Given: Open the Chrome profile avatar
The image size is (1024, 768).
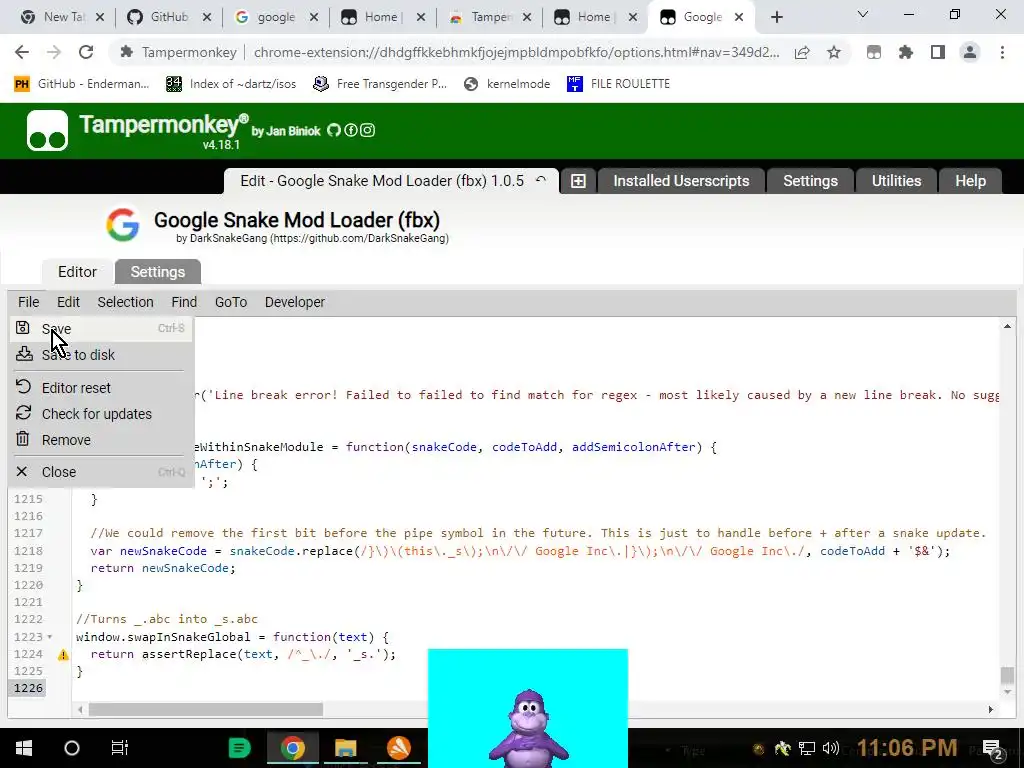Looking at the screenshot, I should coord(970,52).
